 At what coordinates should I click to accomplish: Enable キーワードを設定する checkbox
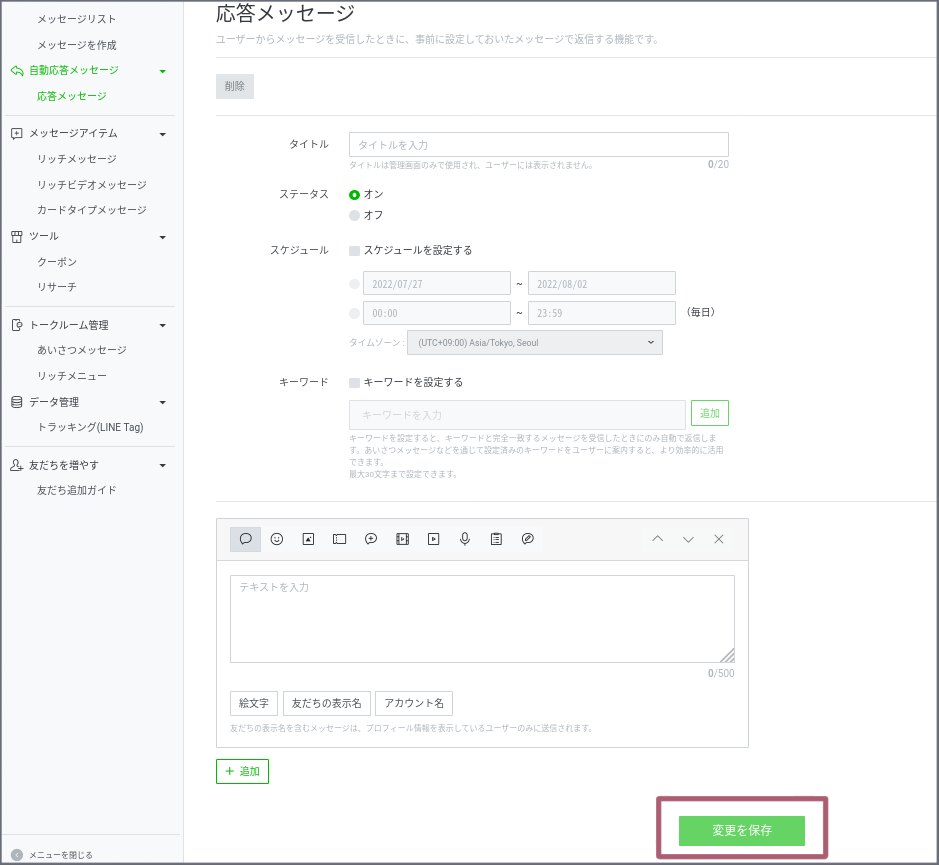pos(354,382)
